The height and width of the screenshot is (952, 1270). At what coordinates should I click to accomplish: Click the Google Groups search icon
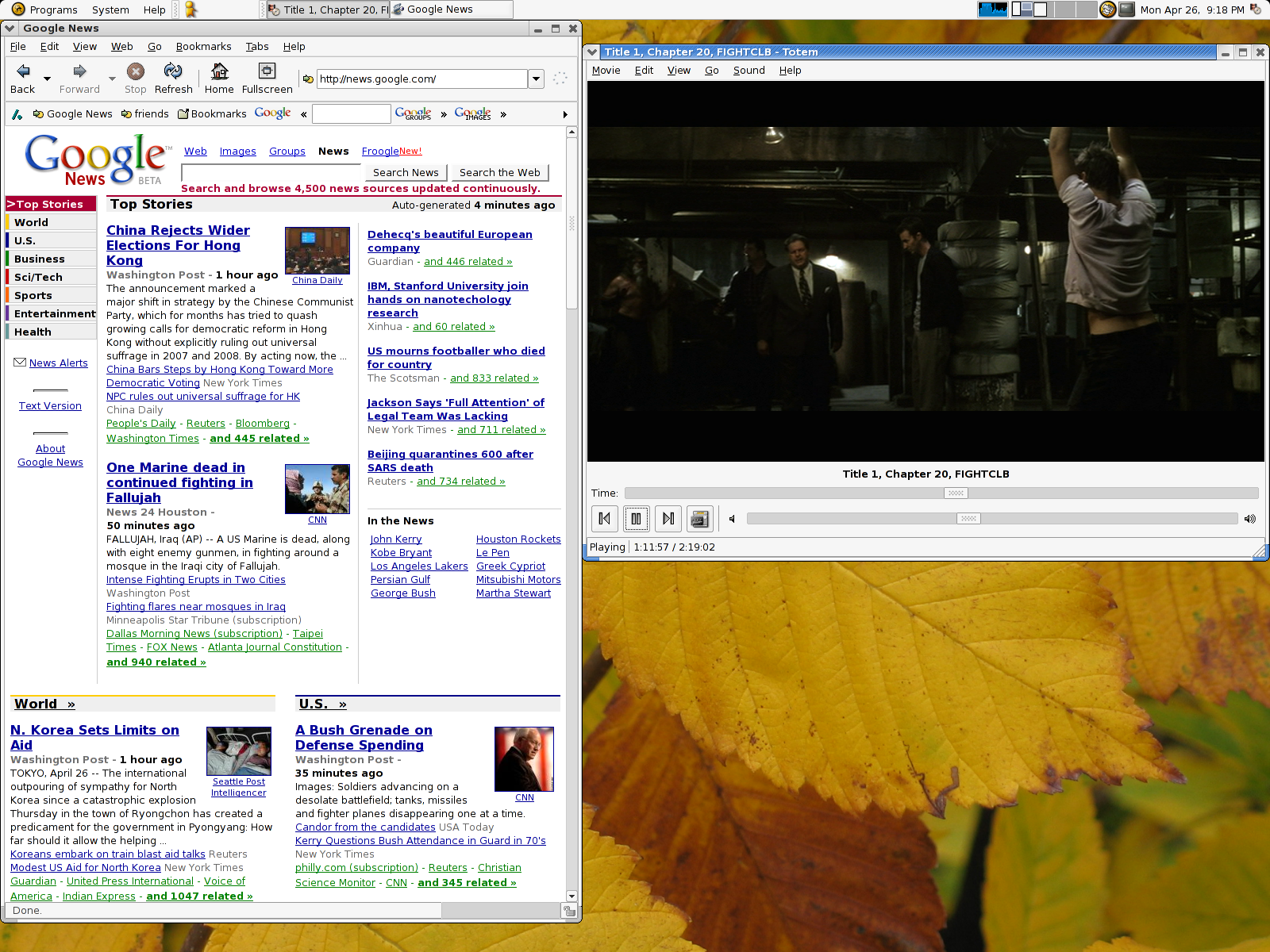coord(413,113)
